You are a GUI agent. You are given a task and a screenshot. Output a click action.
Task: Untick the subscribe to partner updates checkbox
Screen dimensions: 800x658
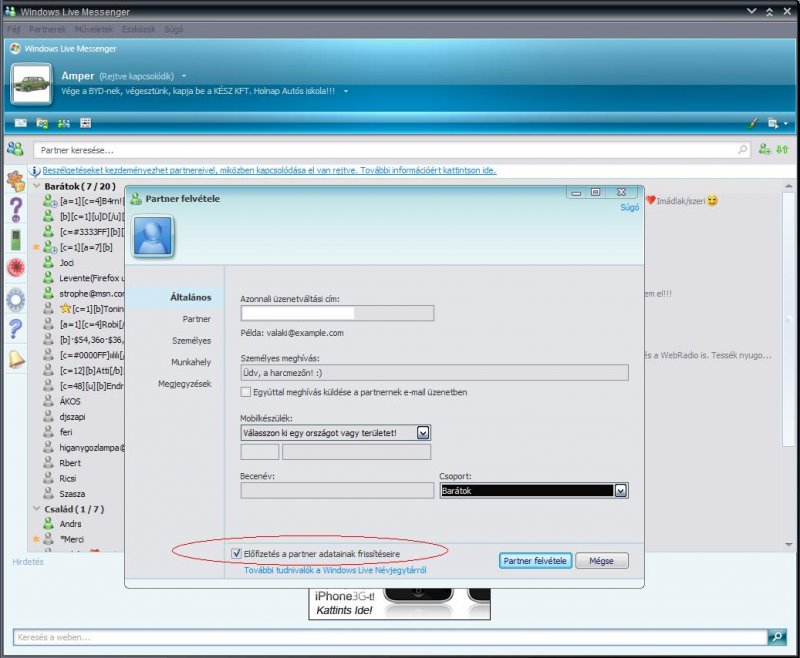click(x=236, y=553)
